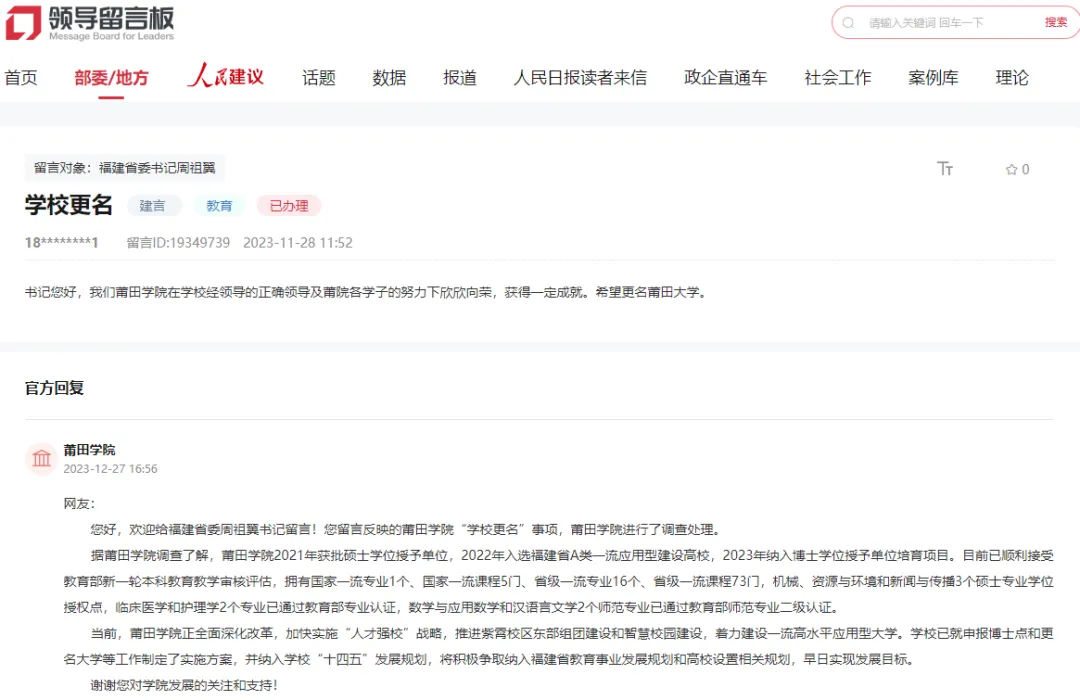Screen dimensions: 1080x700
Task: Click the 建言 category tag
Action: (x=155, y=205)
